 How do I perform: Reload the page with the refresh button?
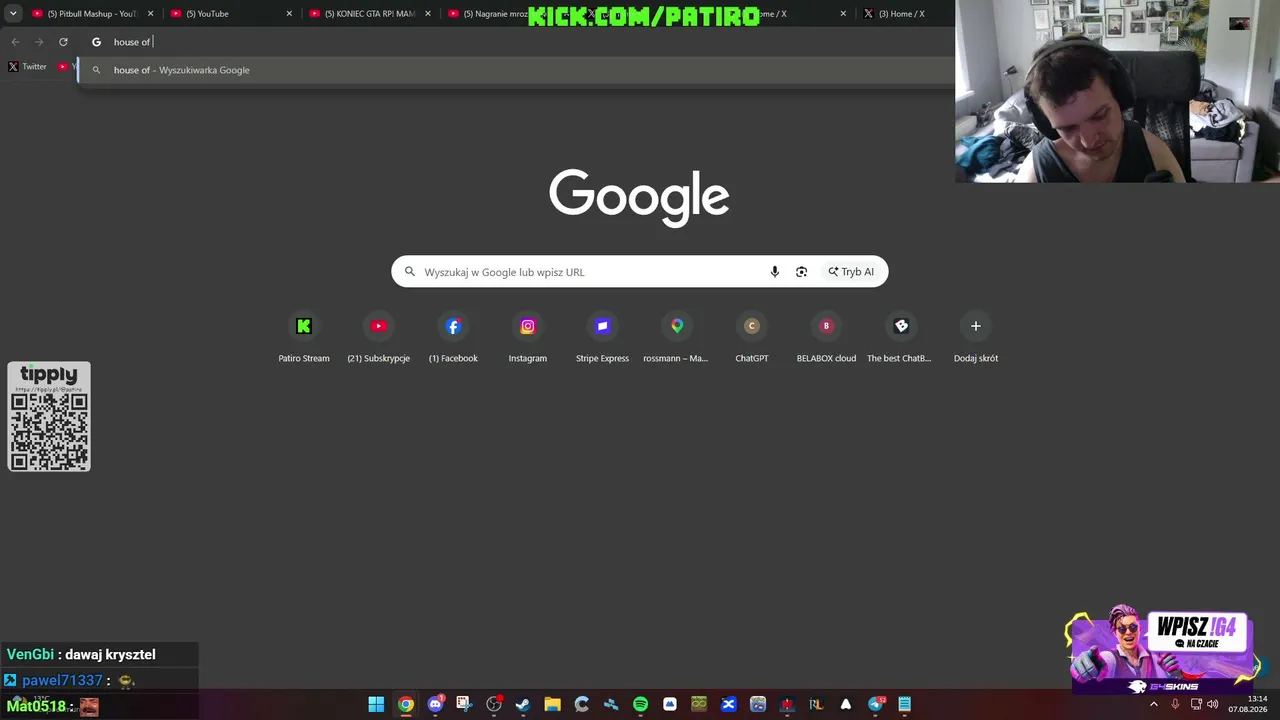point(63,42)
